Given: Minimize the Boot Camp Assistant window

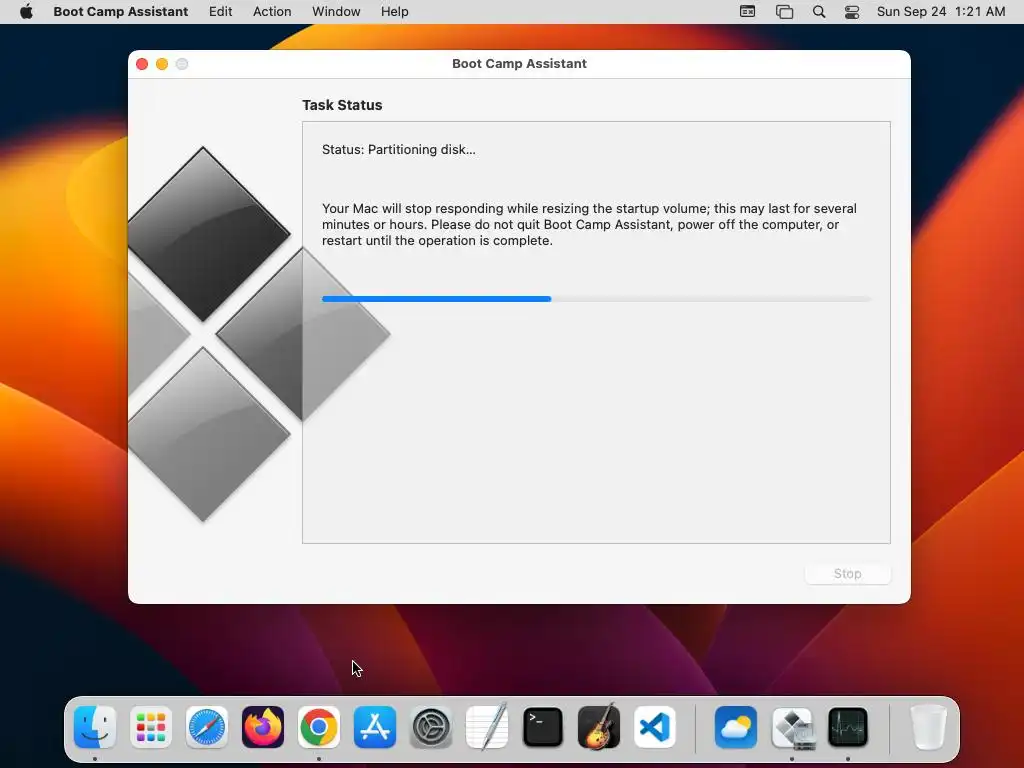Looking at the screenshot, I should (162, 64).
